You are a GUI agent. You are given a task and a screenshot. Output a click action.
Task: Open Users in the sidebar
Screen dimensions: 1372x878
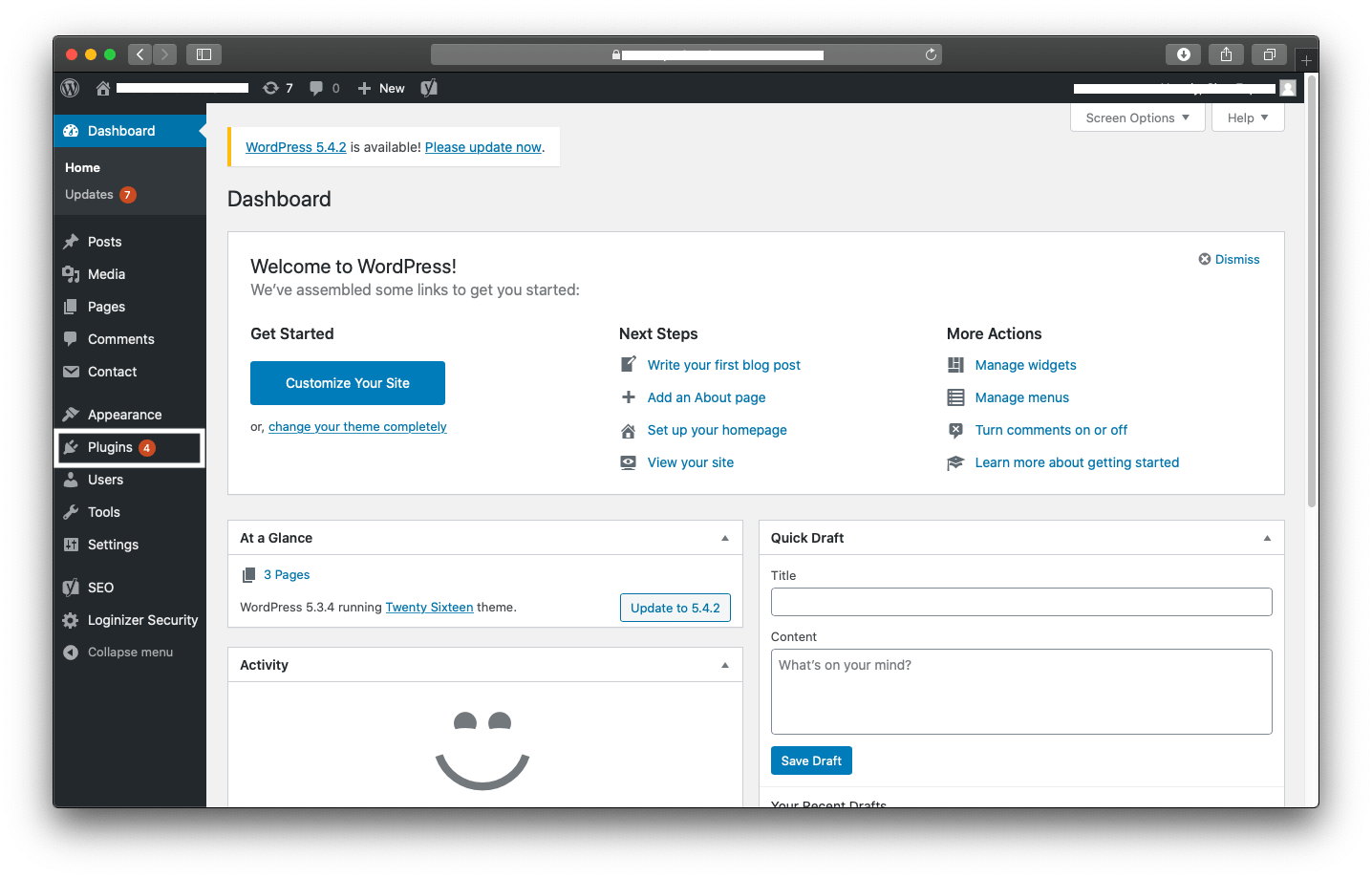130,480
